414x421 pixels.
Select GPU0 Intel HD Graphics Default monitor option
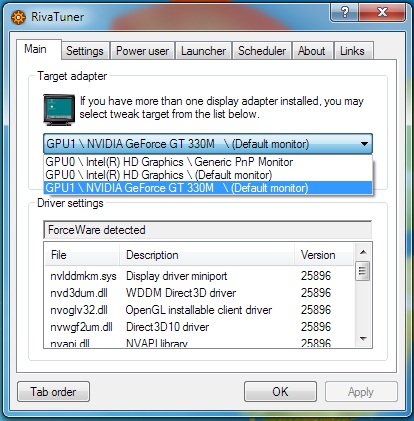click(208, 175)
